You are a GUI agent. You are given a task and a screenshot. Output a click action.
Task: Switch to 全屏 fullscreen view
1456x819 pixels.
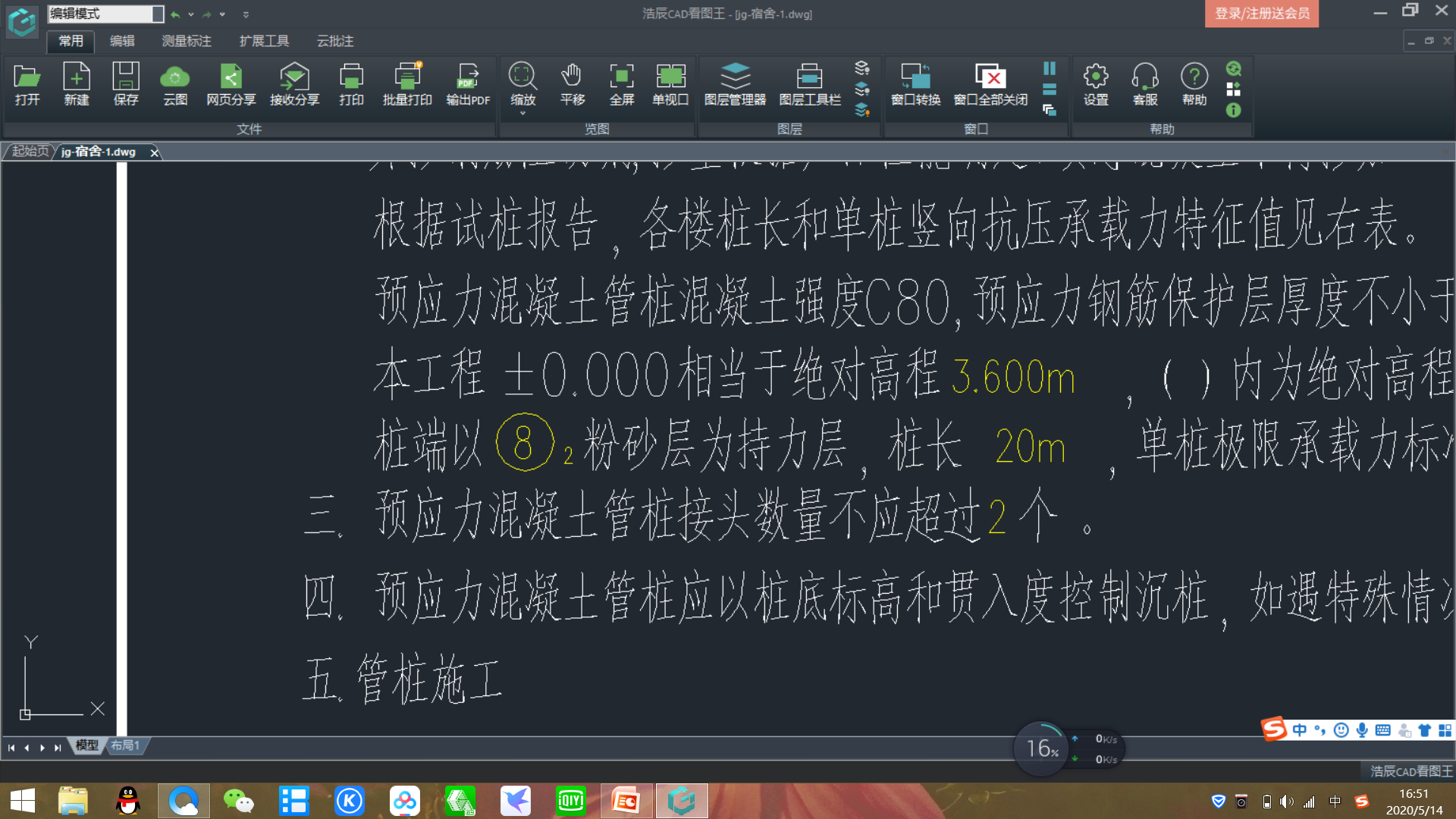pyautogui.click(x=622, y=84)
